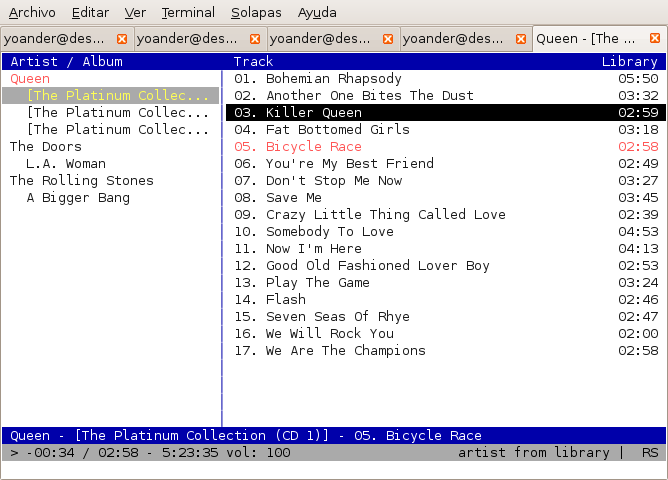
Task: Click the RS flags in status line
Action: pos(650,453)
